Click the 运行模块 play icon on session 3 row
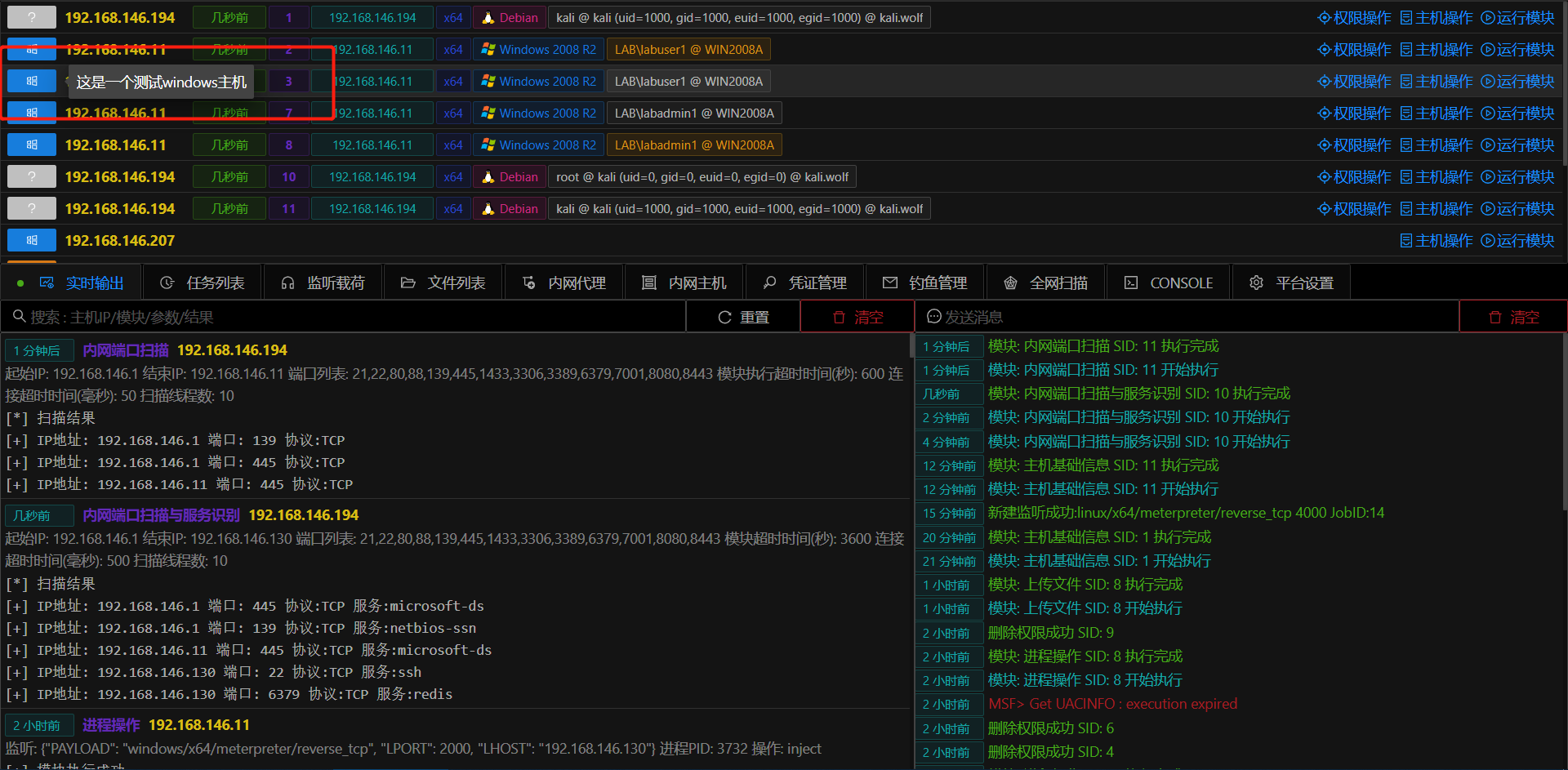The width and height of the screenshot is (1568, 770). [1488, 81]
